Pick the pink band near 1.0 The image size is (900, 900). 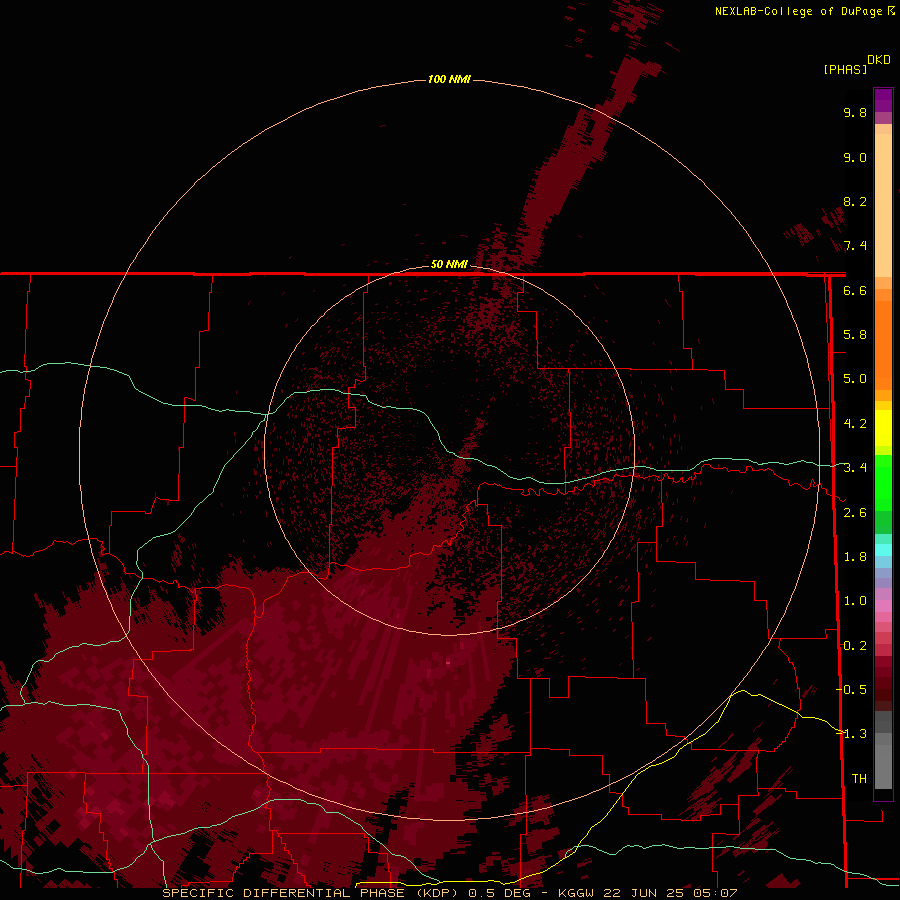coord(883,606)
